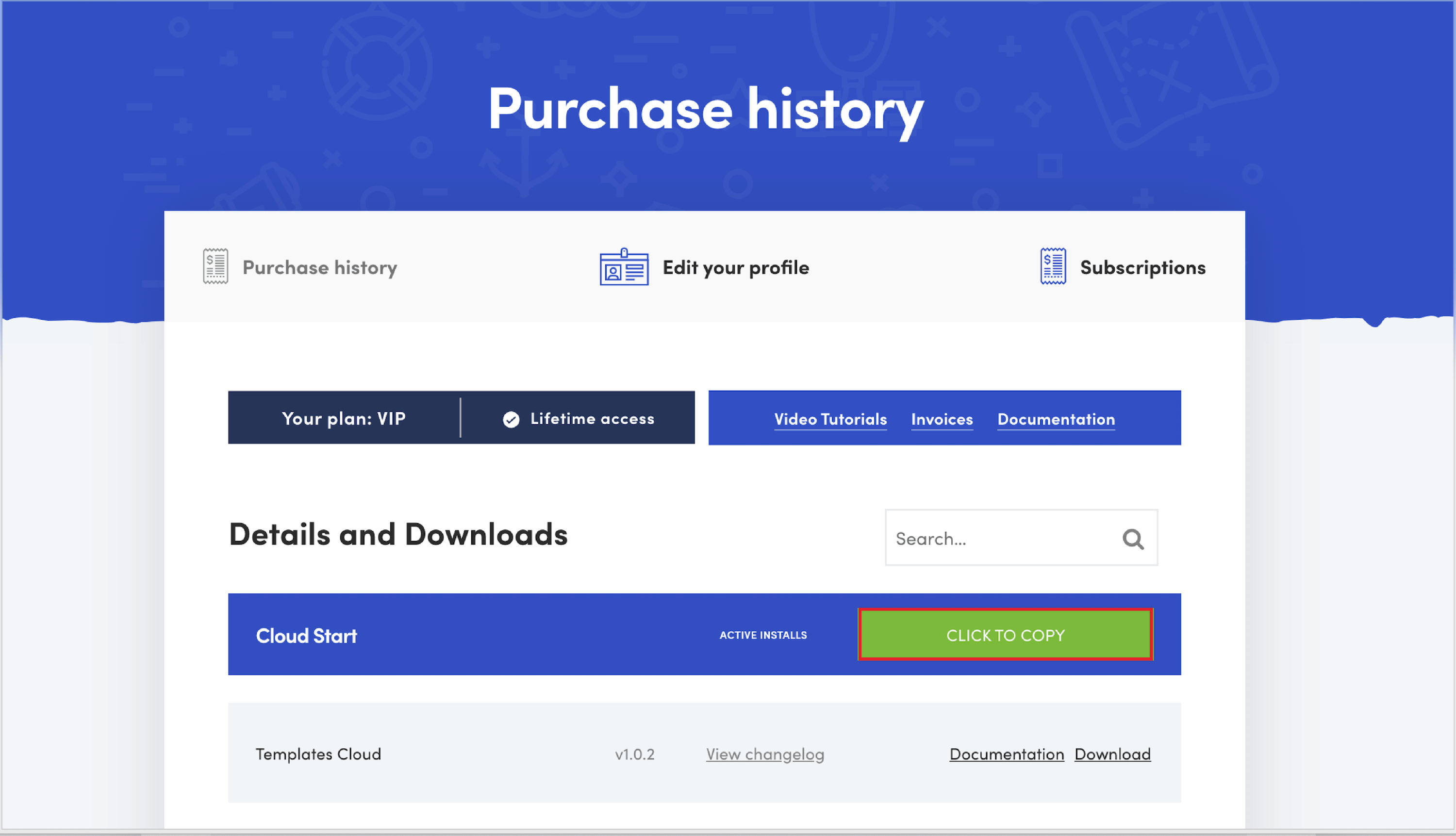Click the Cloud Start product title
This screenshot has height=836, width=1456.
(306, 636)
